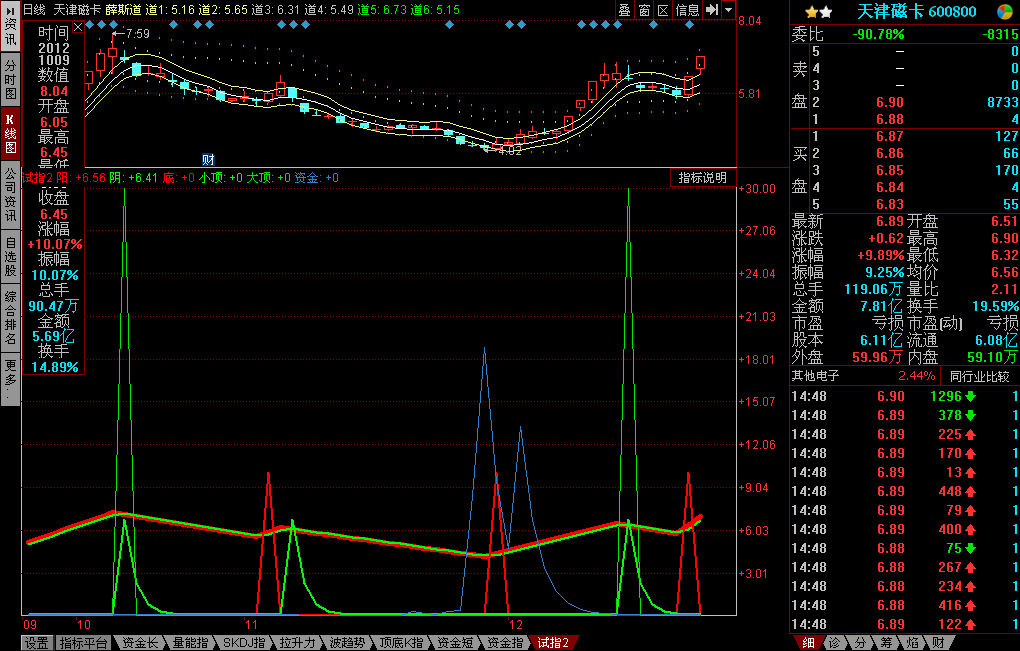Select the 筹 chip distribution tab
Screen dimensions: 1020x651
click(x=886, y=643)
